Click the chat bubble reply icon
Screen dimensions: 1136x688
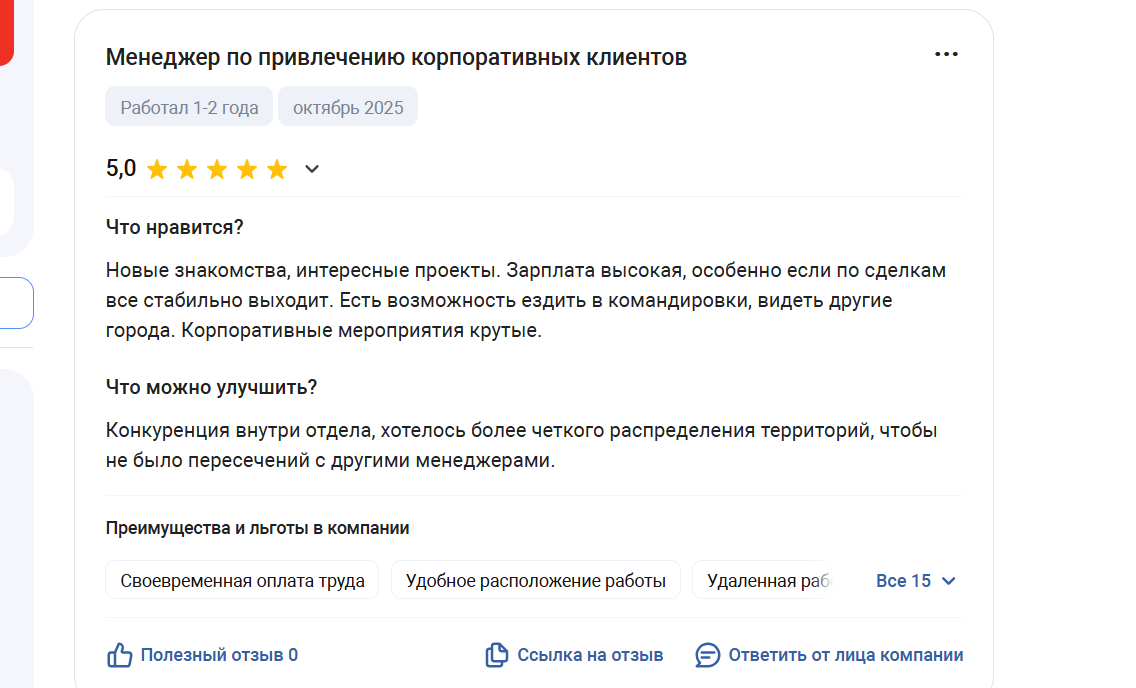pos(708,655)
